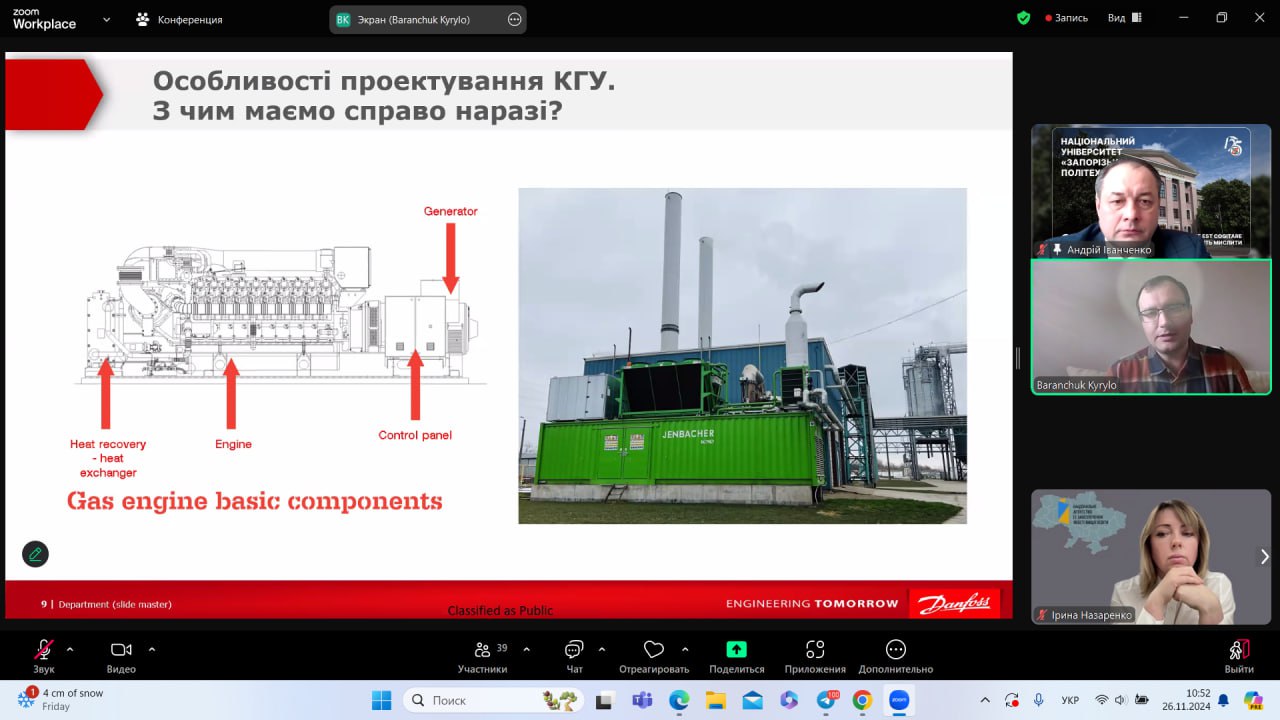1280x720 pixels.
Task: Click the green annotation pencil icon
Action: pos(35,553)
